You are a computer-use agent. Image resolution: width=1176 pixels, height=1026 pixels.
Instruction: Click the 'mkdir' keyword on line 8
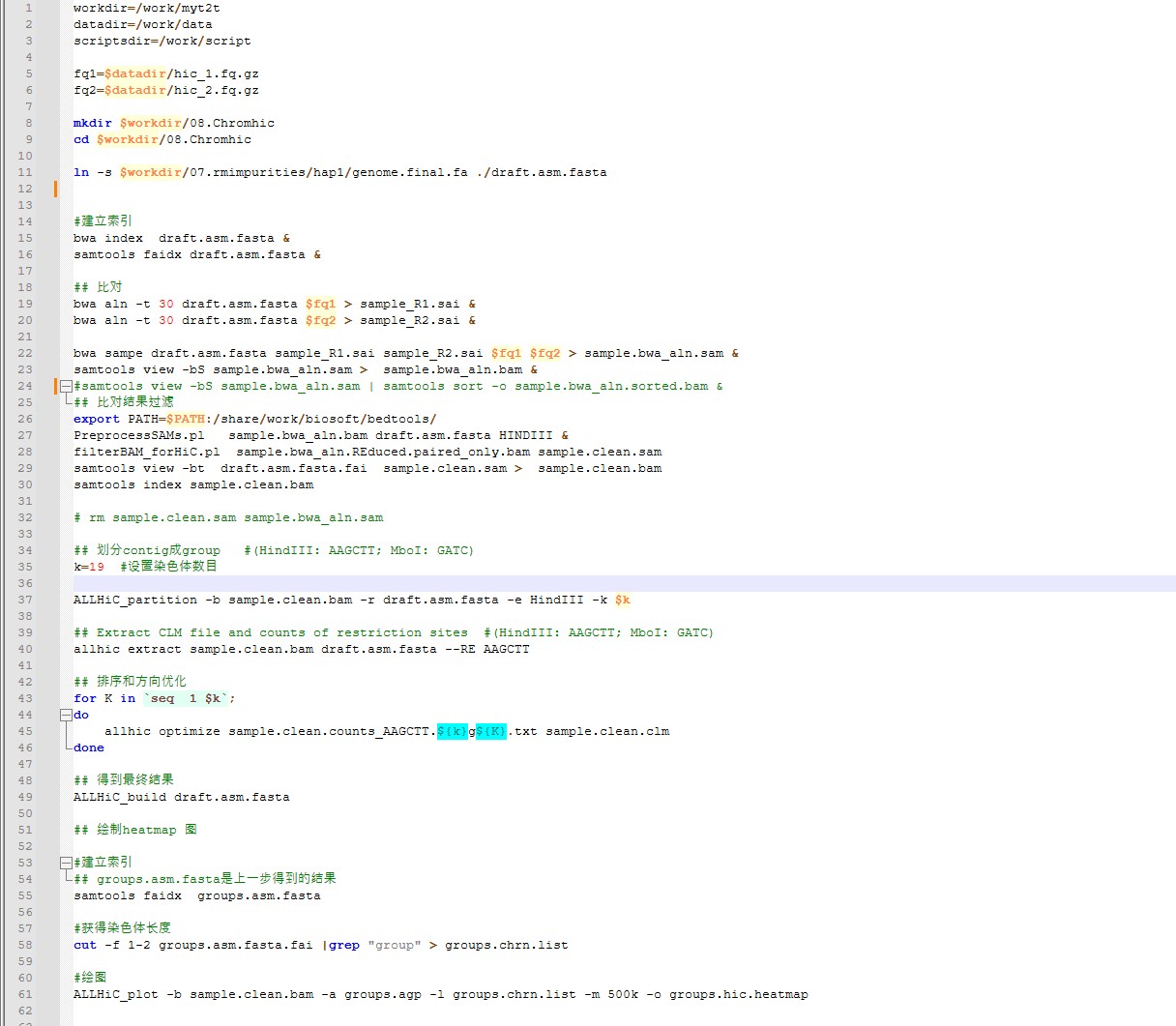93,123
